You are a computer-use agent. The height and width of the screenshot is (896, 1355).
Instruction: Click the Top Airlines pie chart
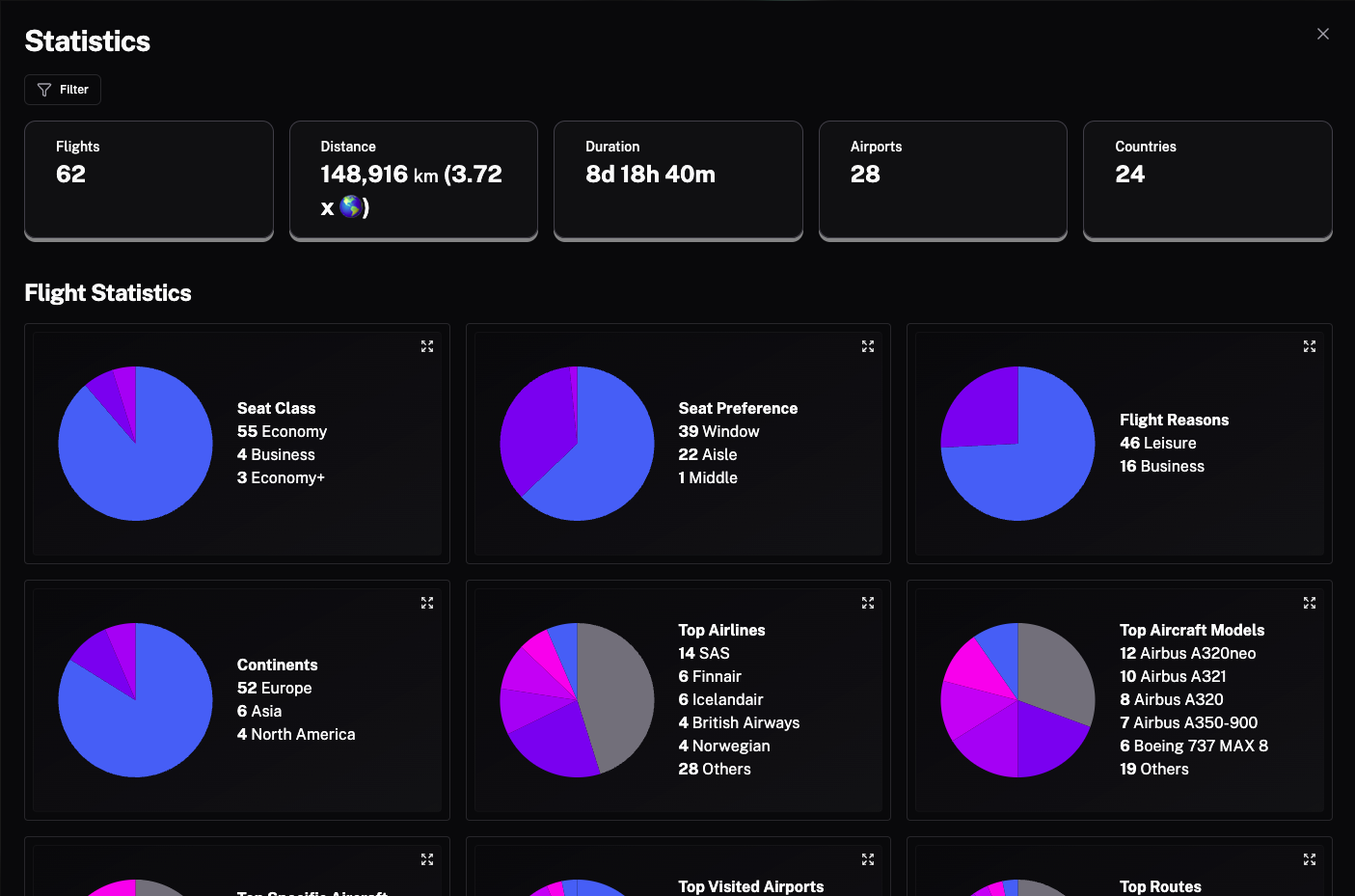(577, 700)
